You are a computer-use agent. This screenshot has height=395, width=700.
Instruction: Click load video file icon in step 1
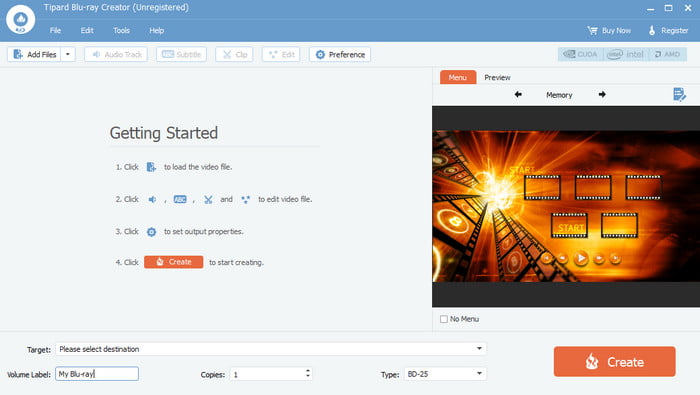pyautogui.click(x=151, y=167)
